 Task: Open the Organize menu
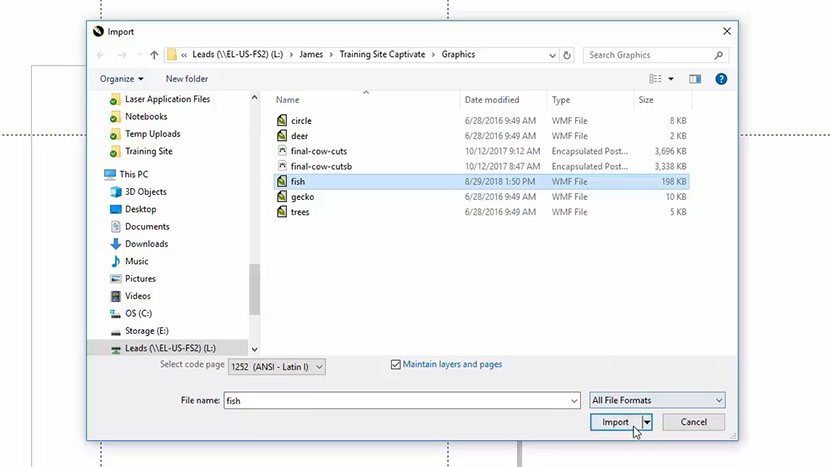click(x=121, y=79)
